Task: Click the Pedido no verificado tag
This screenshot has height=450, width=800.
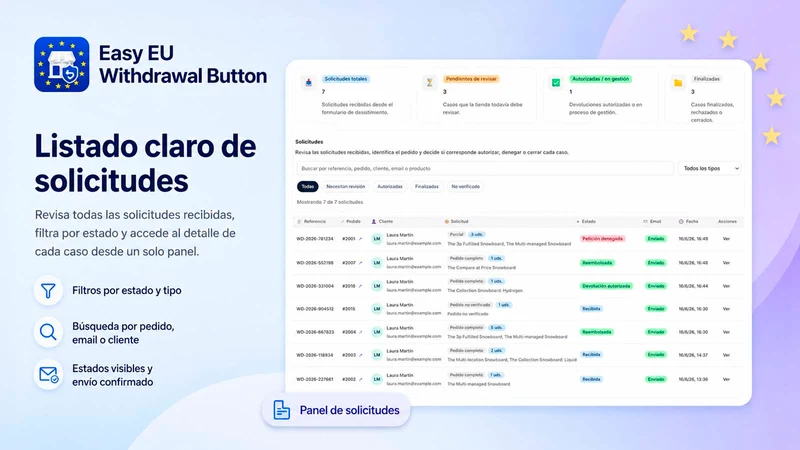Action: pyautogui.click(x=470, y=305)
